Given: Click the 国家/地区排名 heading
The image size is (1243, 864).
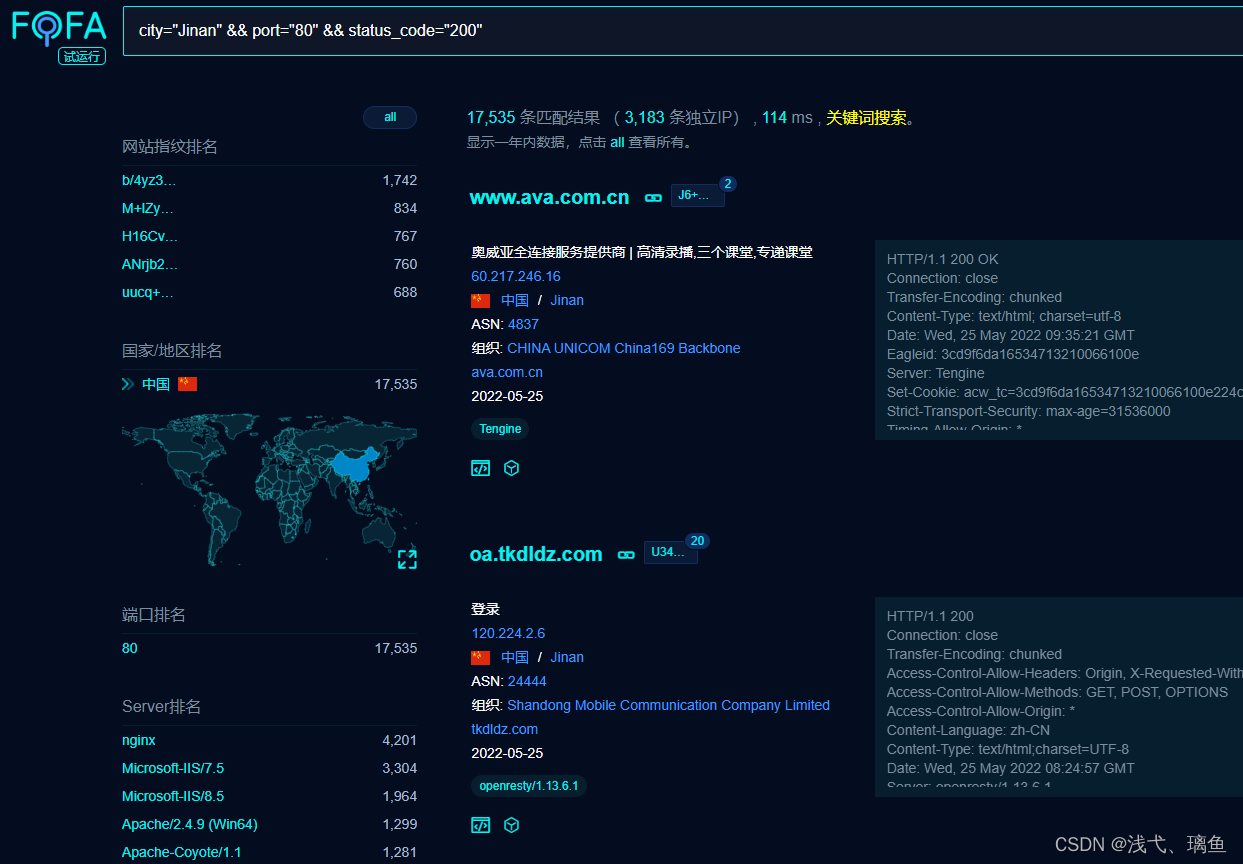Looking at the screenshot, I should (172, 351).
